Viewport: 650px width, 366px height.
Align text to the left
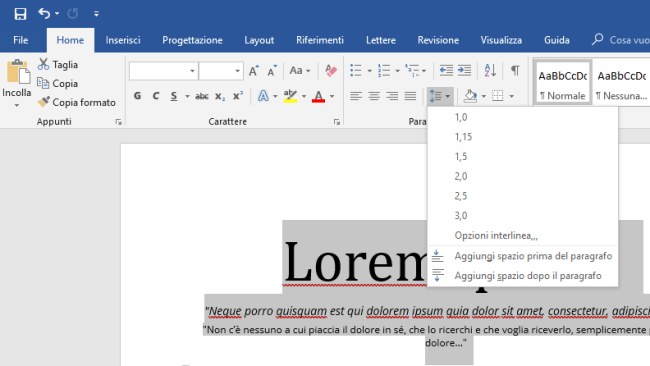point(356,96)
